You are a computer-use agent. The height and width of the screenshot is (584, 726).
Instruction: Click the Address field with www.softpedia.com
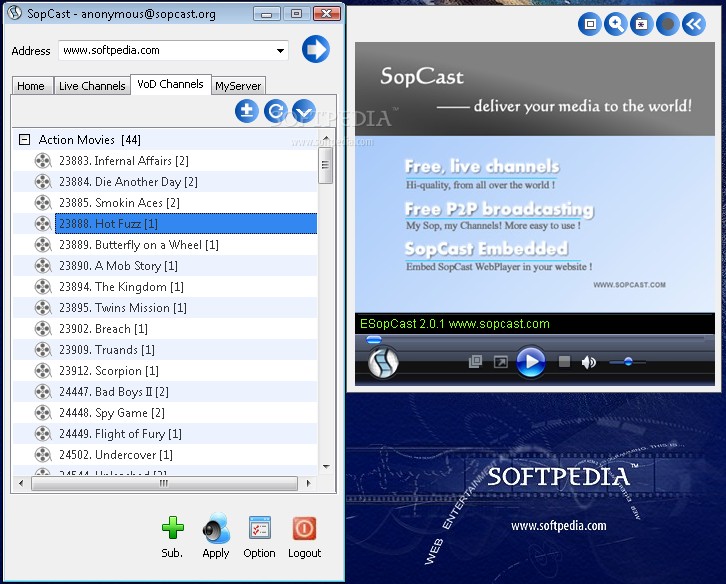[173, 50]
